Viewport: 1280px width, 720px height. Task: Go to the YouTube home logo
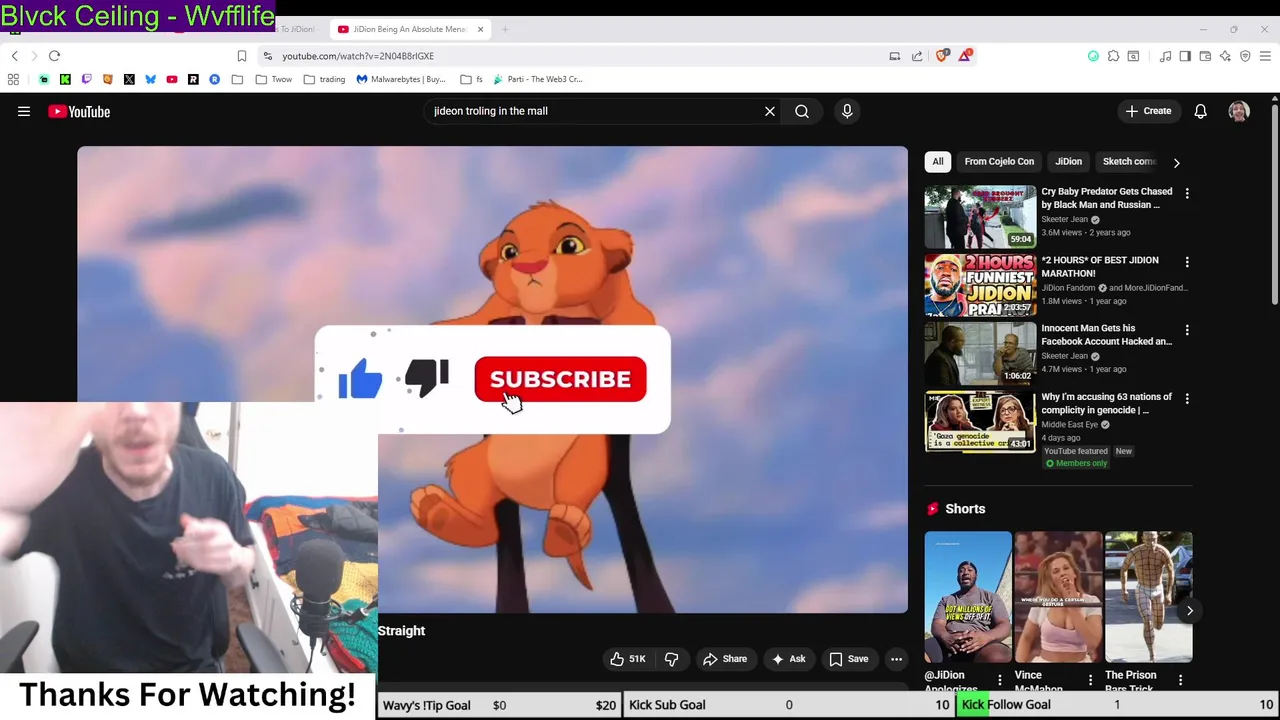tap(79, 112)
